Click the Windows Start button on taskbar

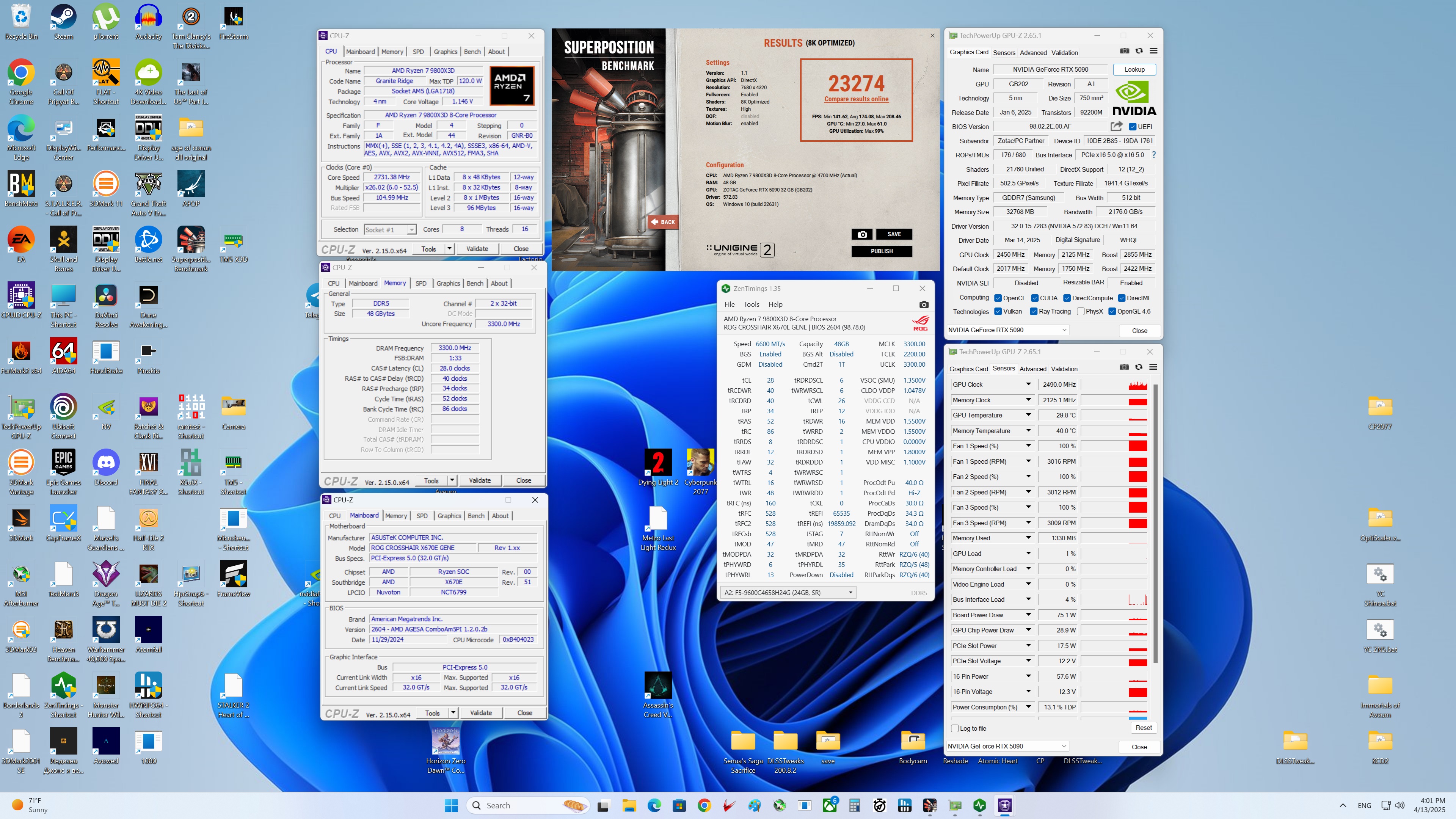click(451, 805)
